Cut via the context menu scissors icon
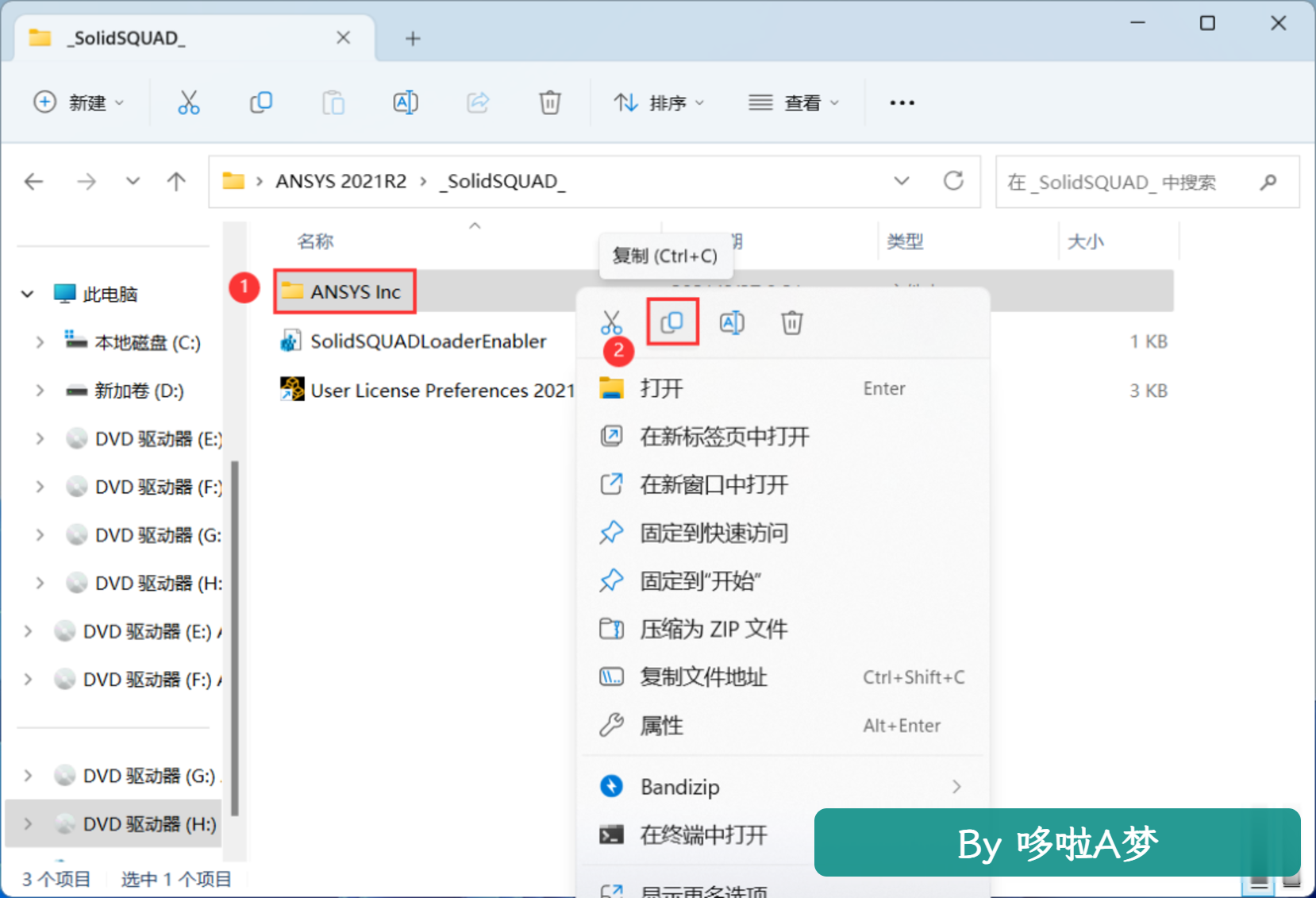 pyautogui.click(x=611, y=322)
